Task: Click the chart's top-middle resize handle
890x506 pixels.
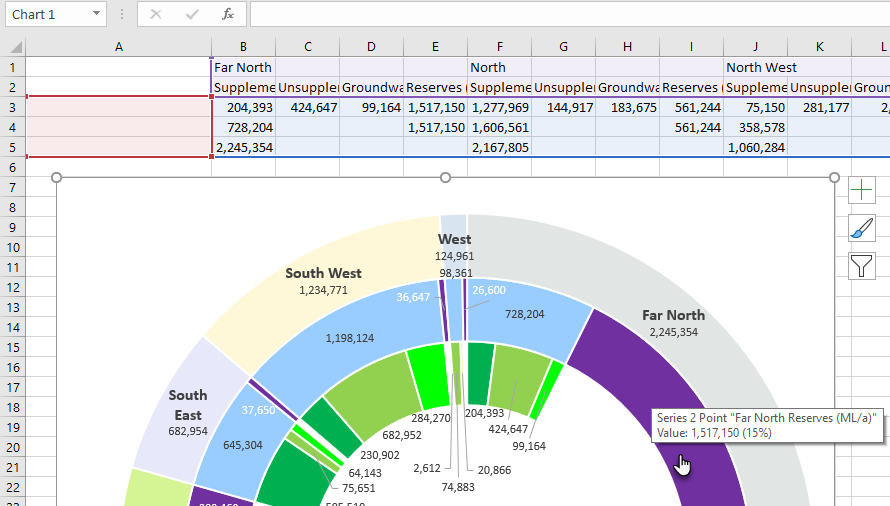Action: coord(446,178)
